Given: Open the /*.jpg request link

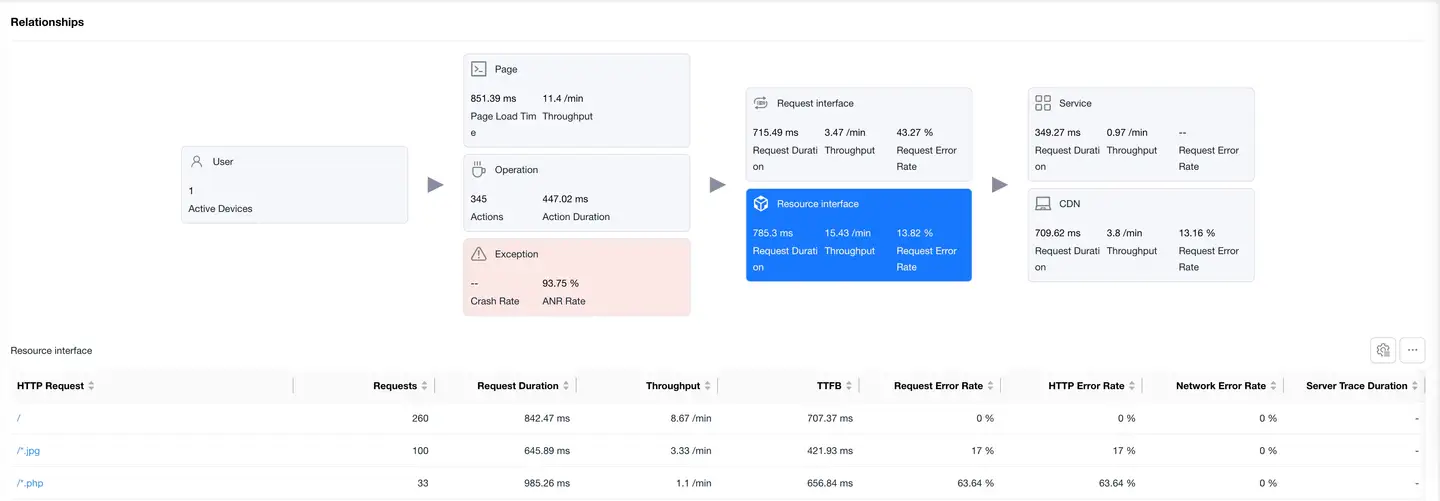Looking at the screenshot, I should (28, 451).
